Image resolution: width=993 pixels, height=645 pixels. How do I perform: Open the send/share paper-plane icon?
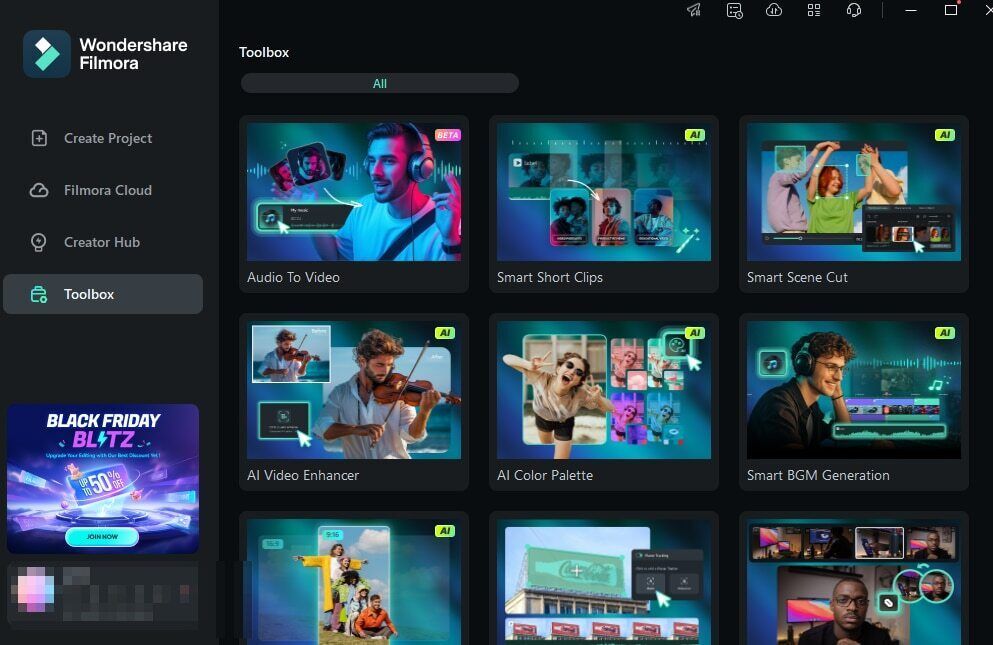694,10
